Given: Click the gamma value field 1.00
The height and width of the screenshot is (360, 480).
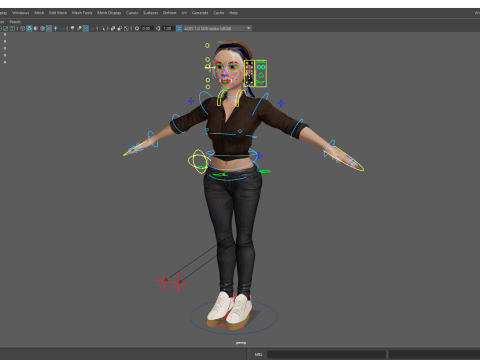Looking at the screenshot, I should pos(168,28).
